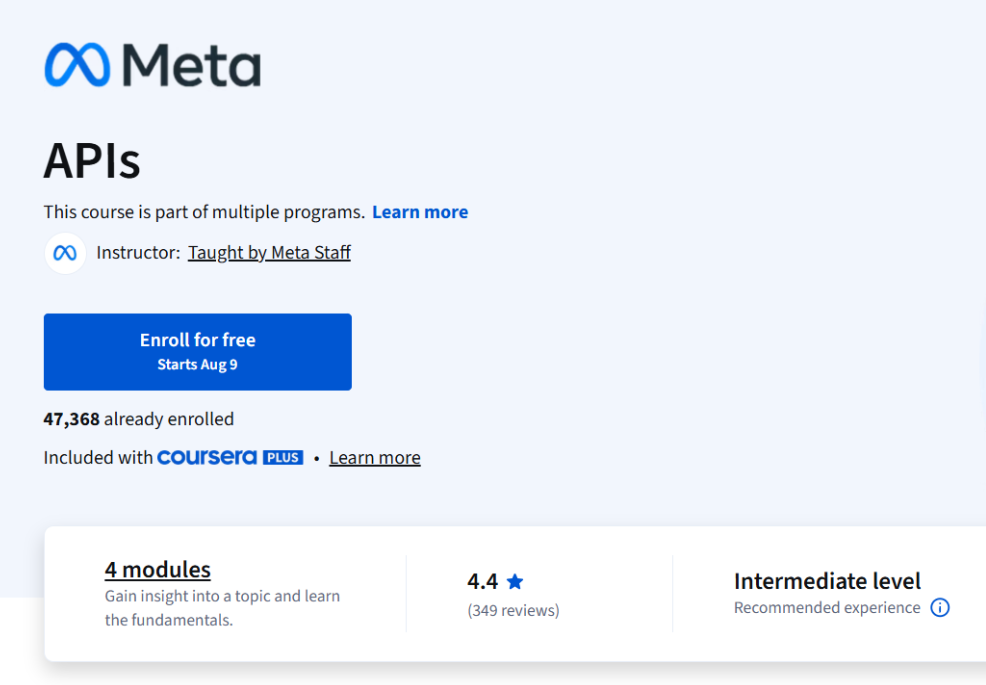This screenshot has height=685, width=986.
Task: Click the 47,368 already enrolled text
Action: [138, 419]
